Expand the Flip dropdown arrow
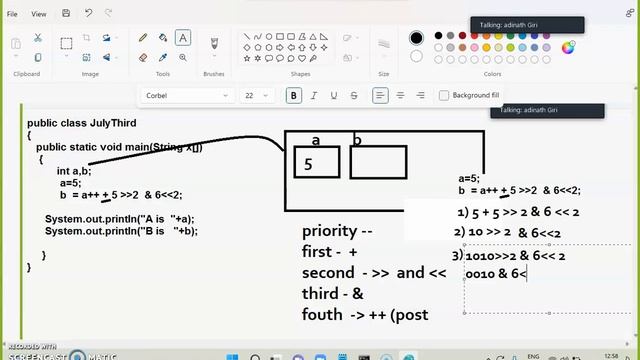Image resolution: width=640 pixels, height=360 pixels. [117, 58]
